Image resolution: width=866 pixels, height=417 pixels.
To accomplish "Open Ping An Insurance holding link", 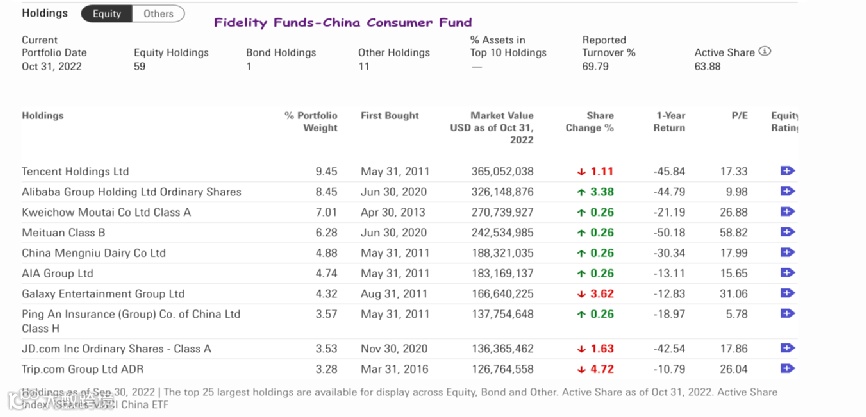I will [131, 314].
